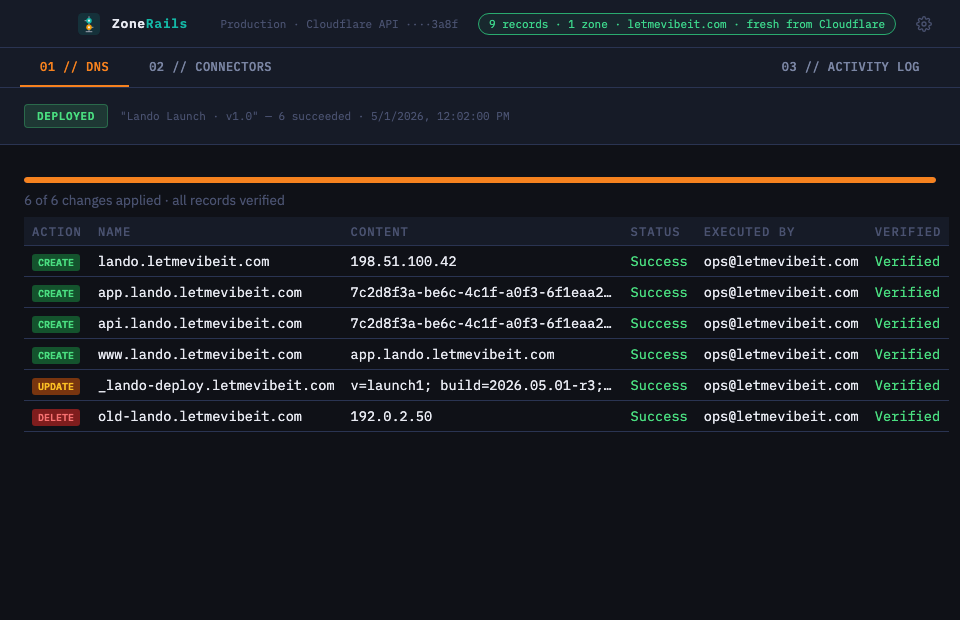Click the v=launch1 build content cell
The width and height of the screenshot is (960, 620).
tap(481, 386)
